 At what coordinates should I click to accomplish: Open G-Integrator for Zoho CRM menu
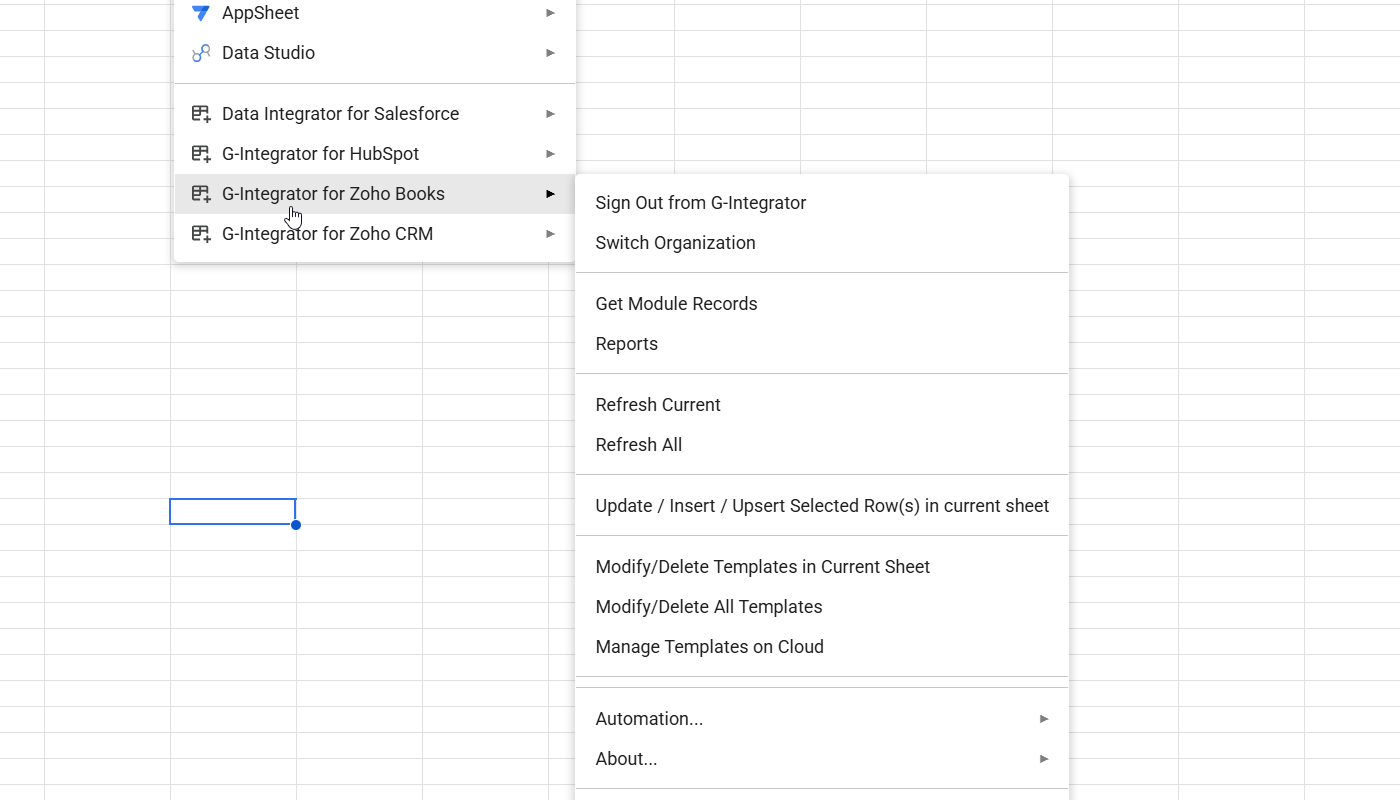(375, 234)
